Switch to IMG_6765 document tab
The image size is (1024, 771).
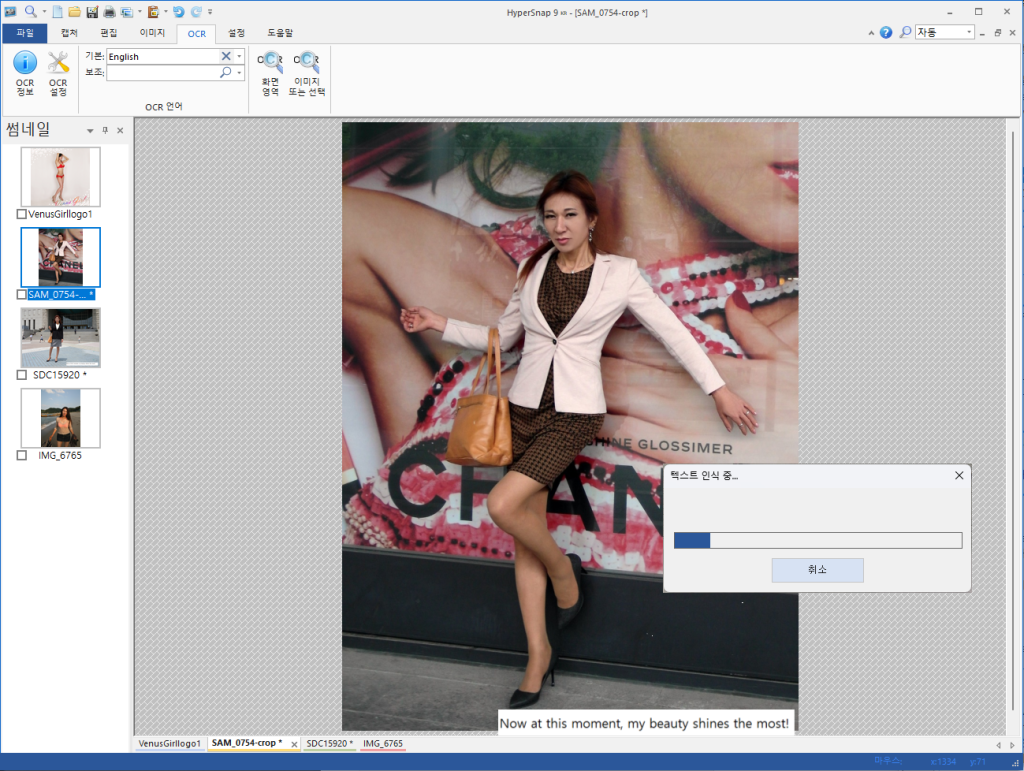coord(383,744)
